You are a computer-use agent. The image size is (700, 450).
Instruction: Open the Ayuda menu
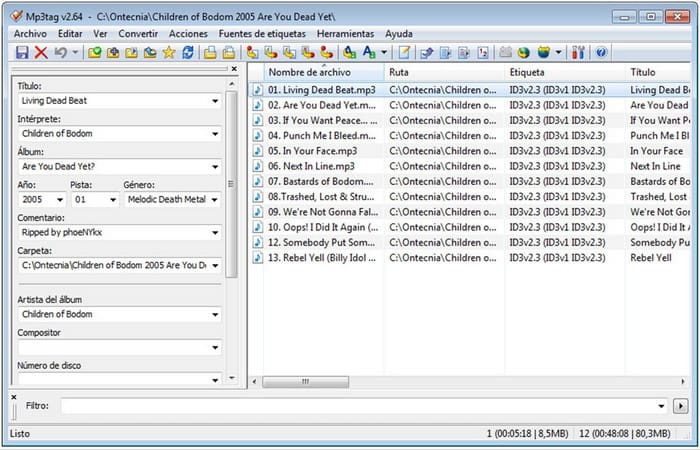(399, 34)
